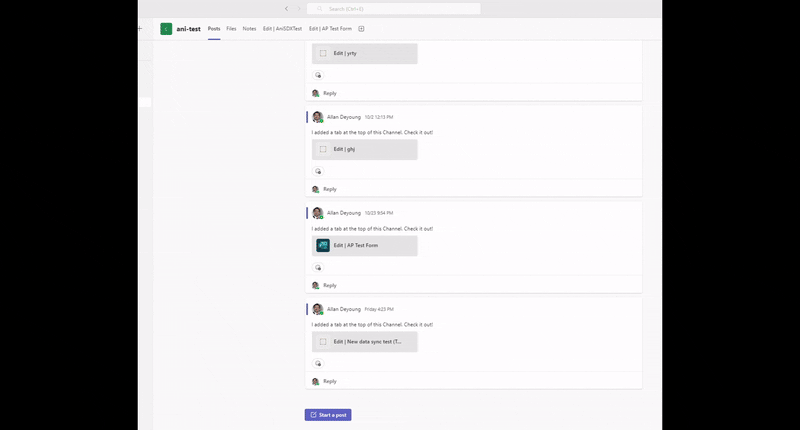Switch to the Files tab
This screenshot has width=800, height=430.
tap(231, 29)
